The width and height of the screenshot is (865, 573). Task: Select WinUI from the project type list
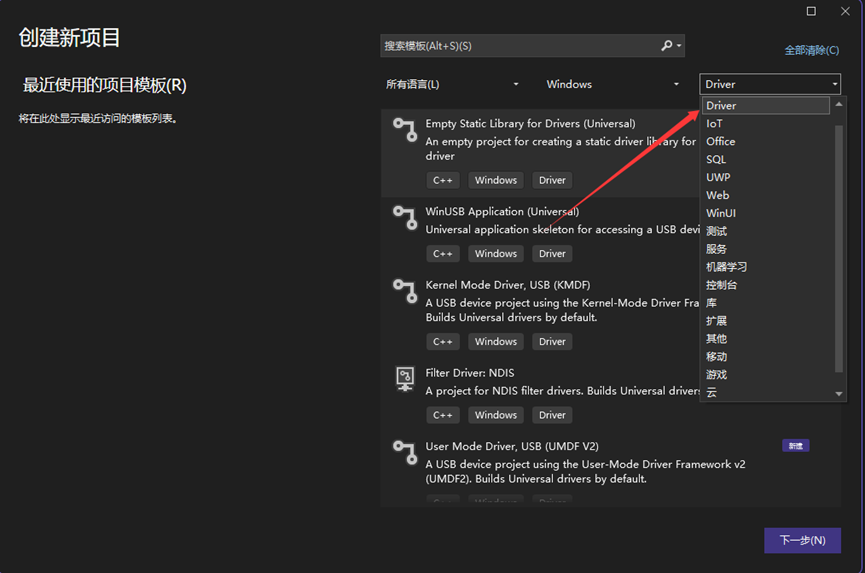(x=767, y=213)
